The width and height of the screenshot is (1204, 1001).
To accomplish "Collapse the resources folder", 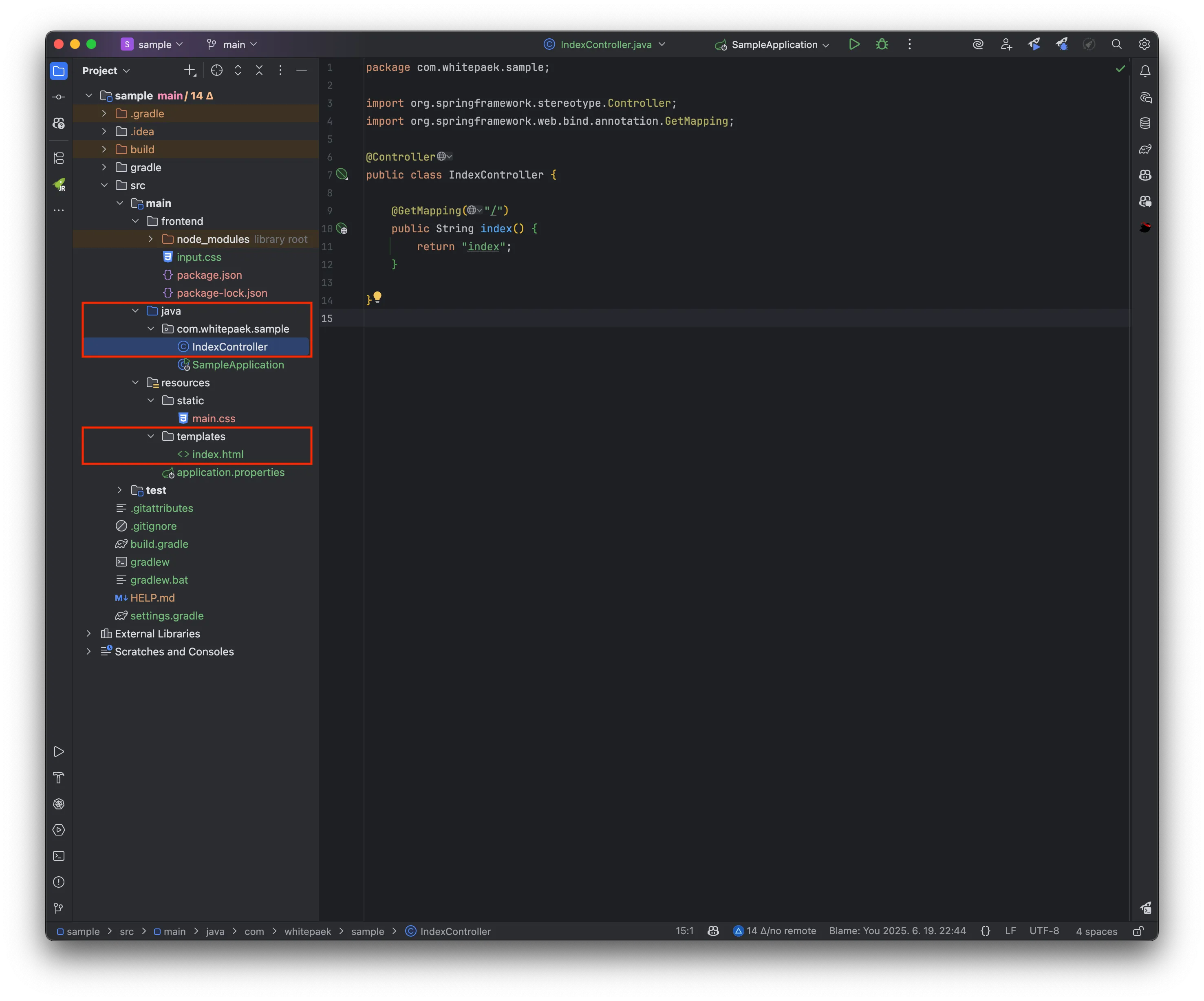I will (x=135, y=382).
